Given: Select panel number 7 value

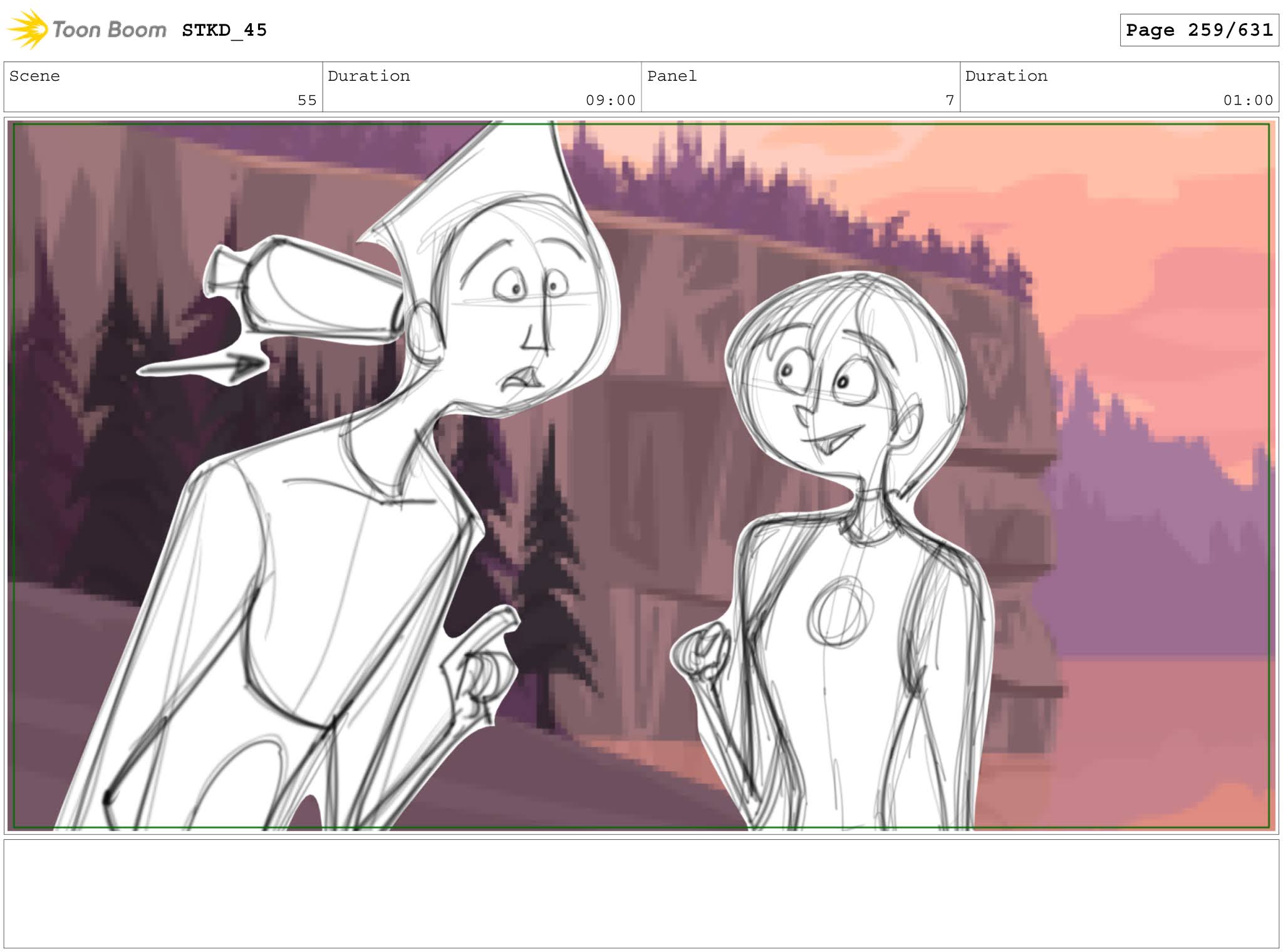Looking at the screenshot, I should coord(949,100).
